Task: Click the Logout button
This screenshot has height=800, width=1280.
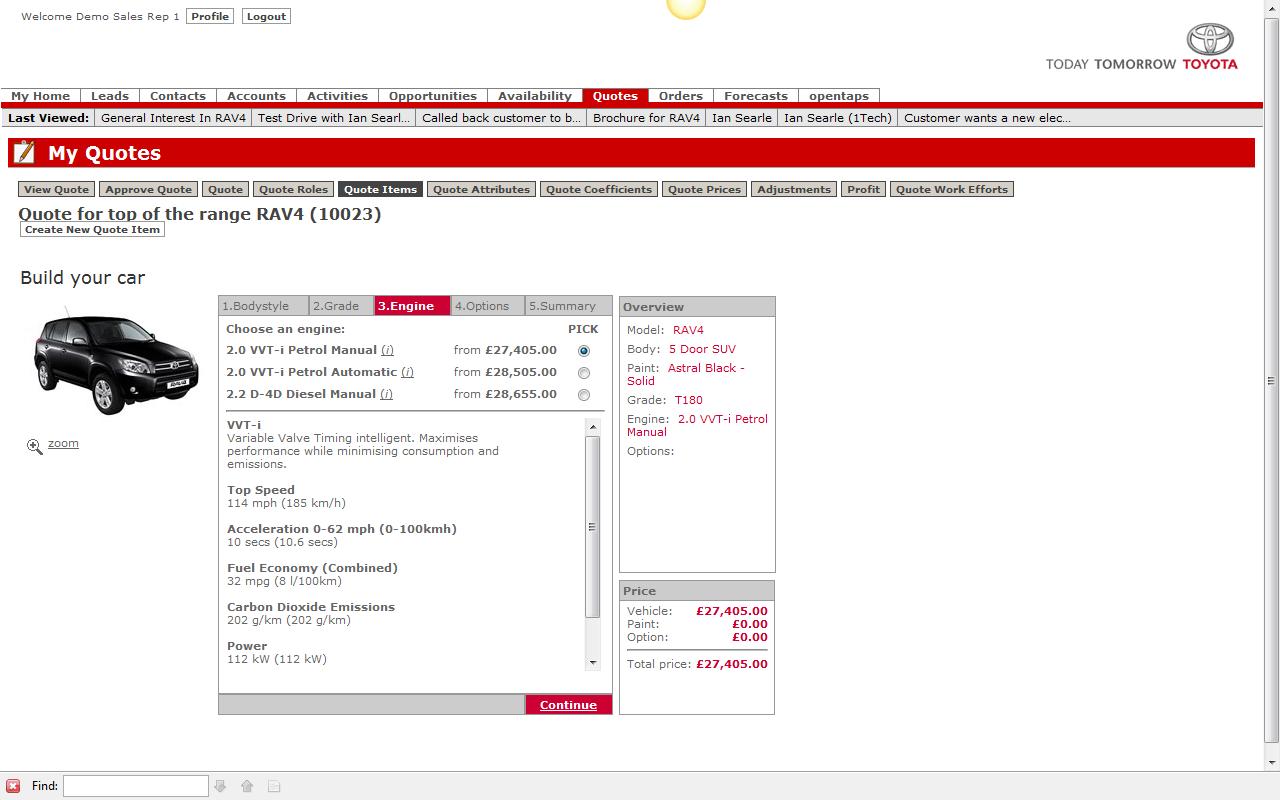Action: 266,16
